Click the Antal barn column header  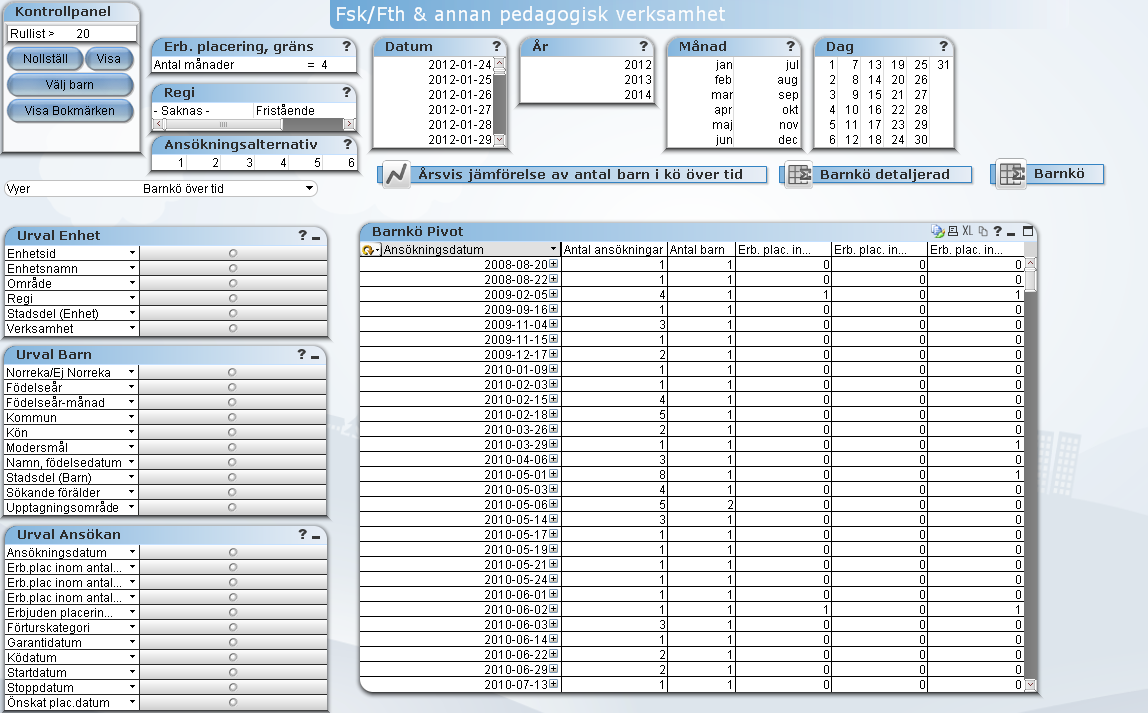click(x=701, y=250)
